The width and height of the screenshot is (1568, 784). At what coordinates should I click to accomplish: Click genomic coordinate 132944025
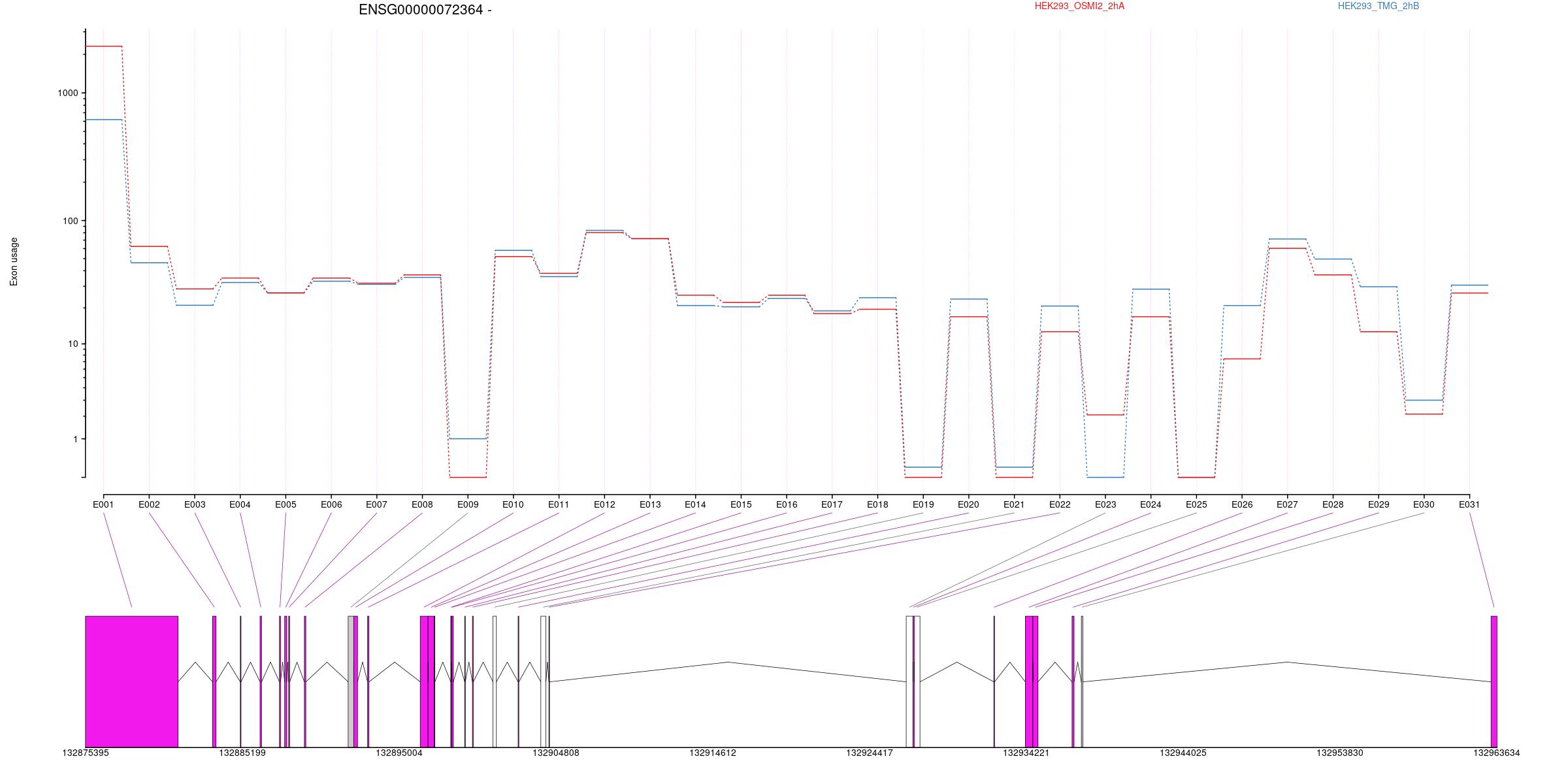[1183, 753]
